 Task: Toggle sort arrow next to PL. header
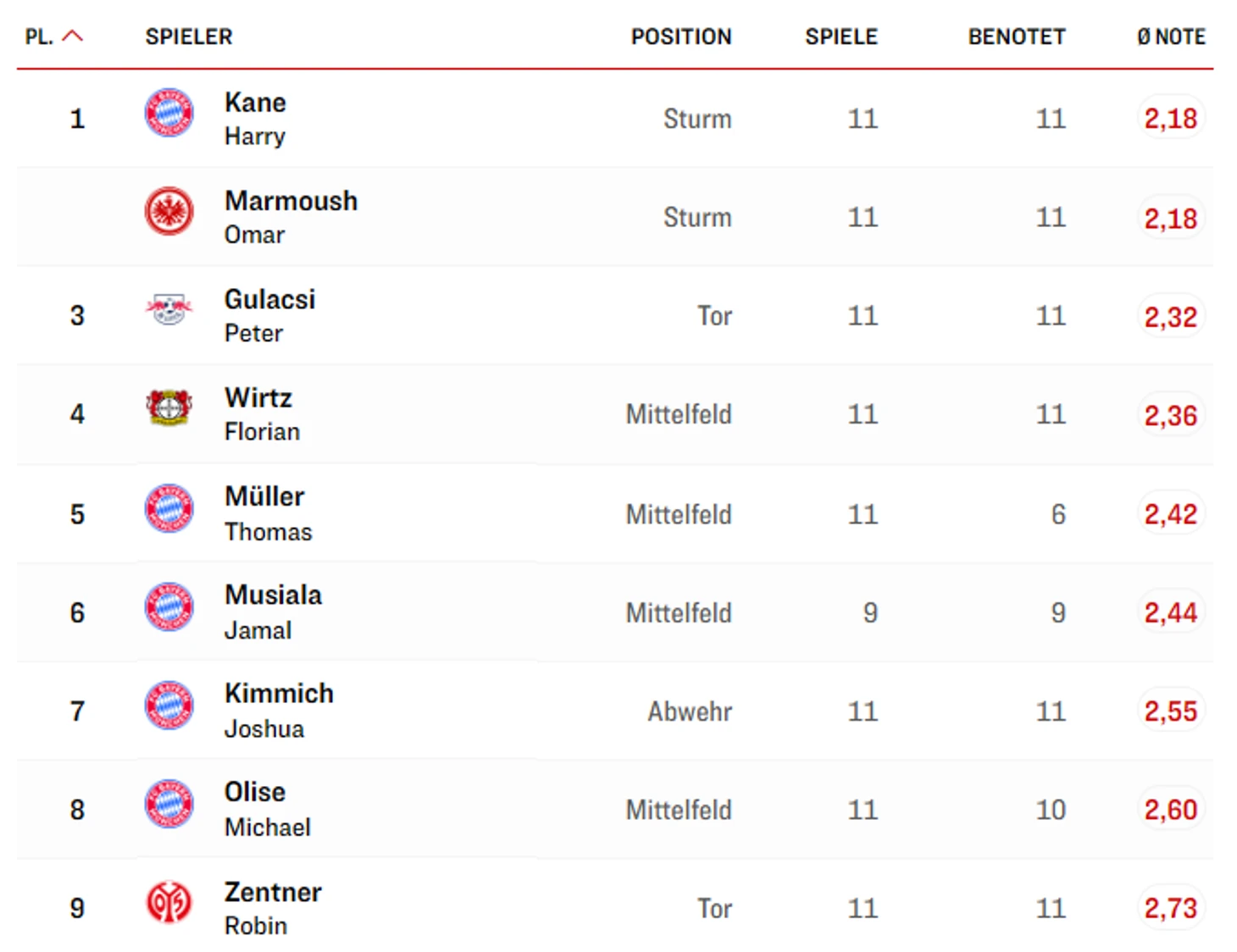pyautogui.click(x=74, y=36)
